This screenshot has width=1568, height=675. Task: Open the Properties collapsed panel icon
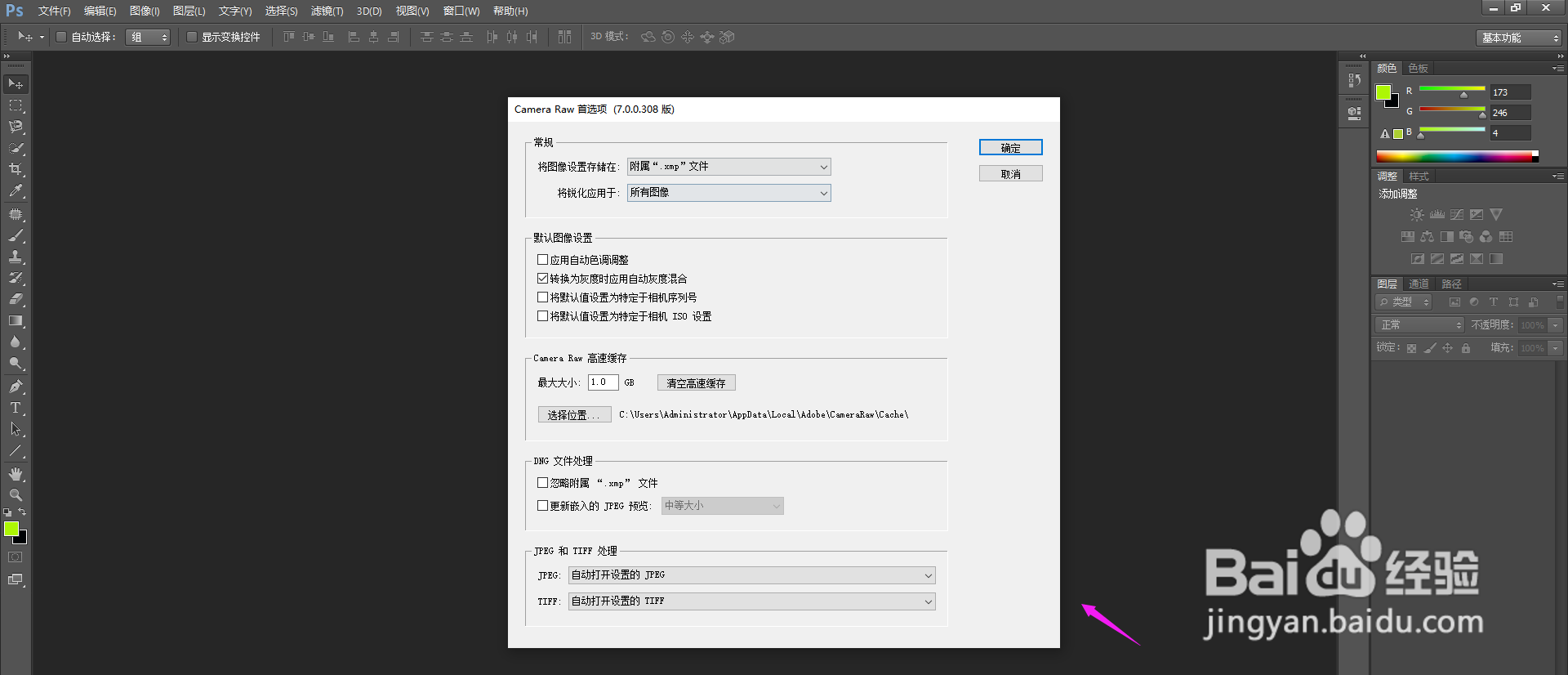click(1355, 114)
